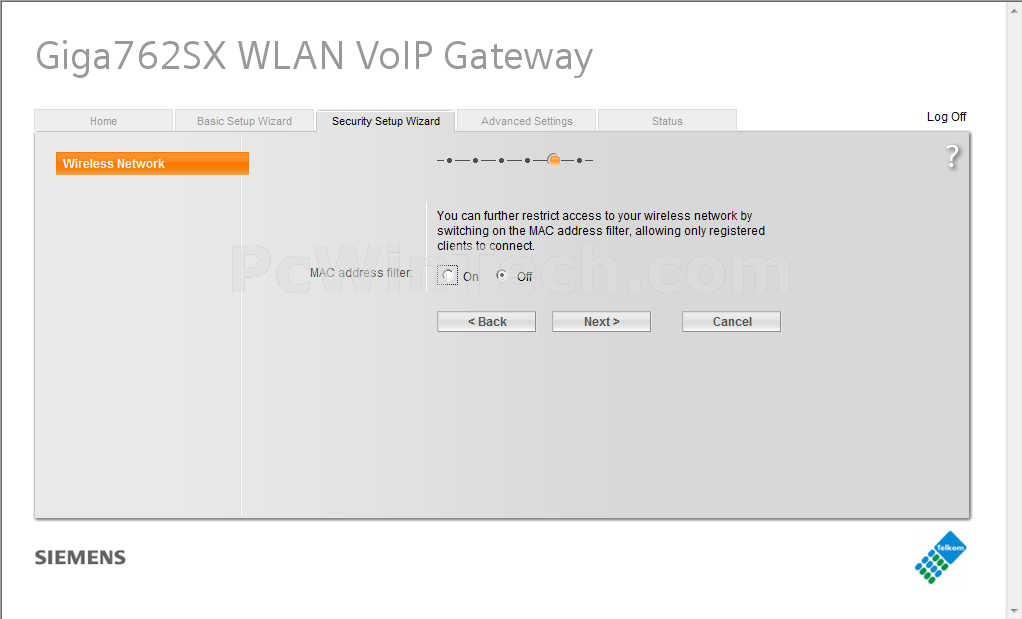The height and width of the screenshot is (619, 1022).
Task: Log Off from the gateway
Action: [946, 117]
